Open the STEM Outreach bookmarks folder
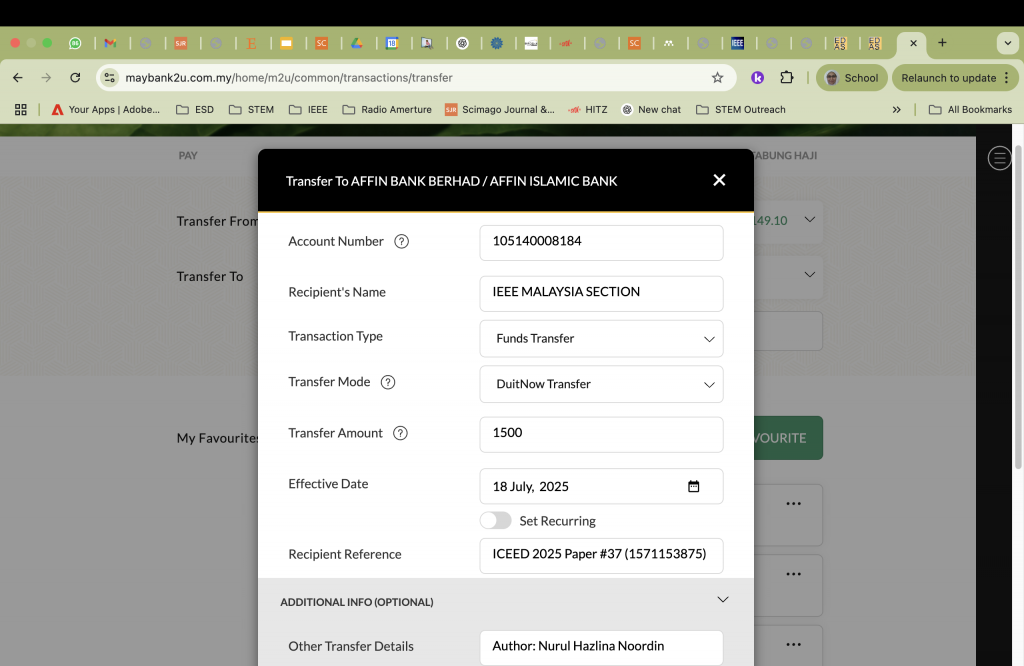The image size is (1024, 666). point(741,110)
